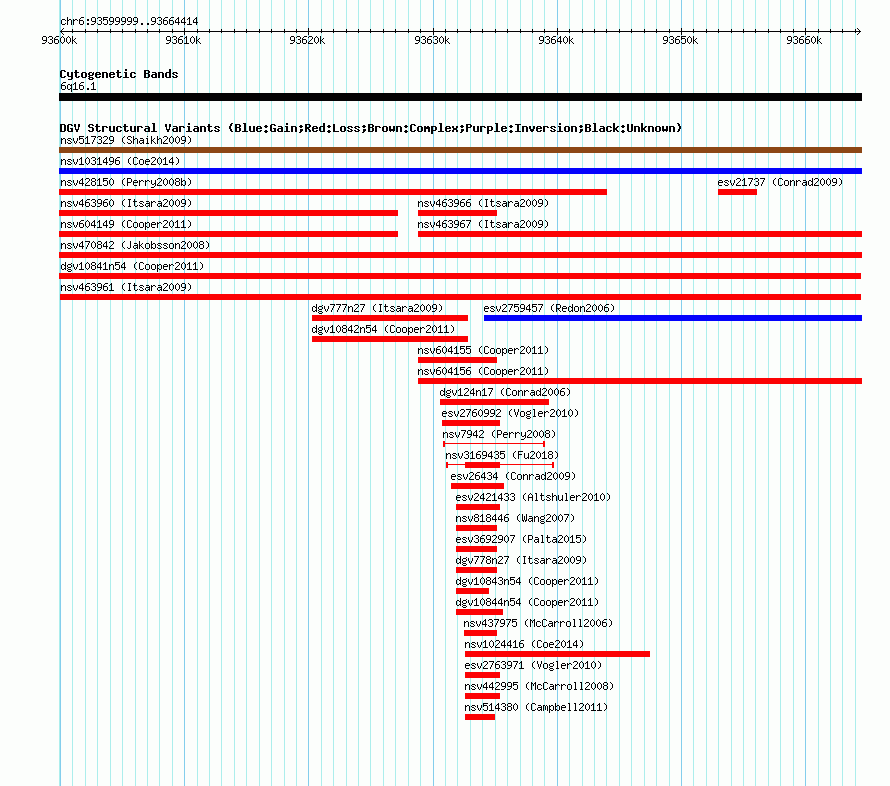Click the blue gain bar below nsv1031496
Viewport: 890px width, 786px height.
460,171
